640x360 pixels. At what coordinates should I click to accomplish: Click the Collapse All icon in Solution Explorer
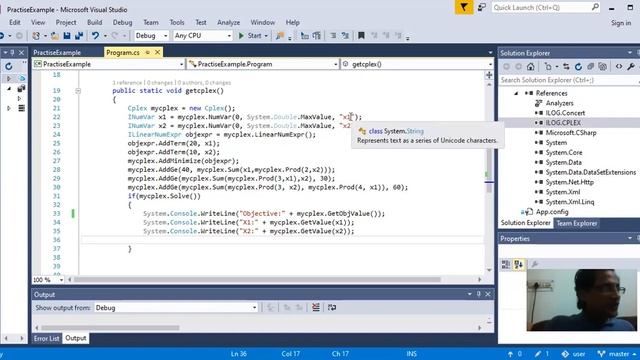click(591, 67)
